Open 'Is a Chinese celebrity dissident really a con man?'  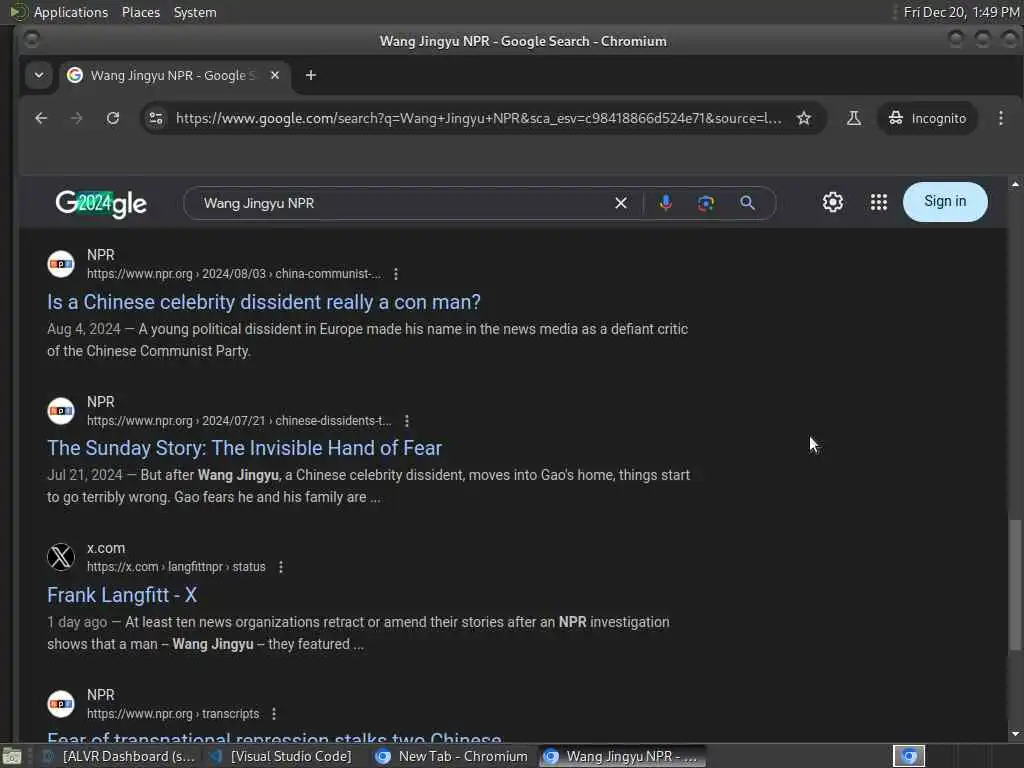coord(264,302)
